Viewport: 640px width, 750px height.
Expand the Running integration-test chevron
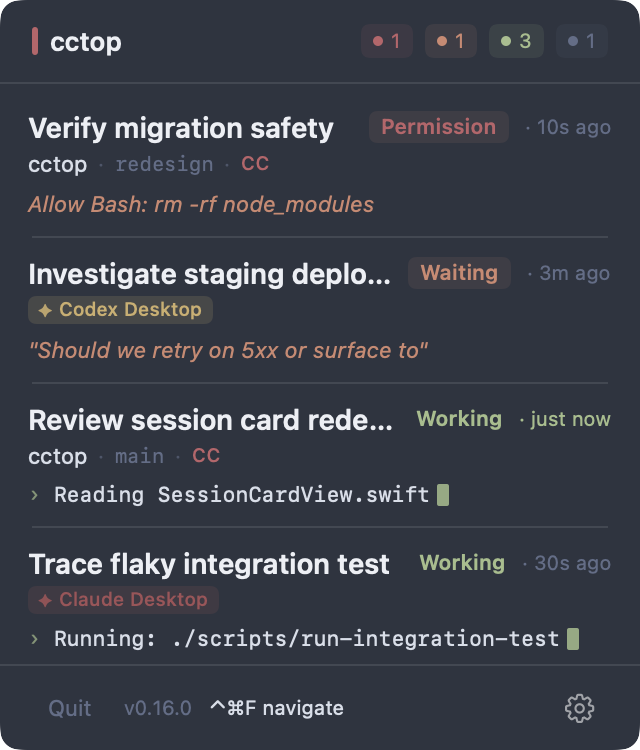[34, 639]
